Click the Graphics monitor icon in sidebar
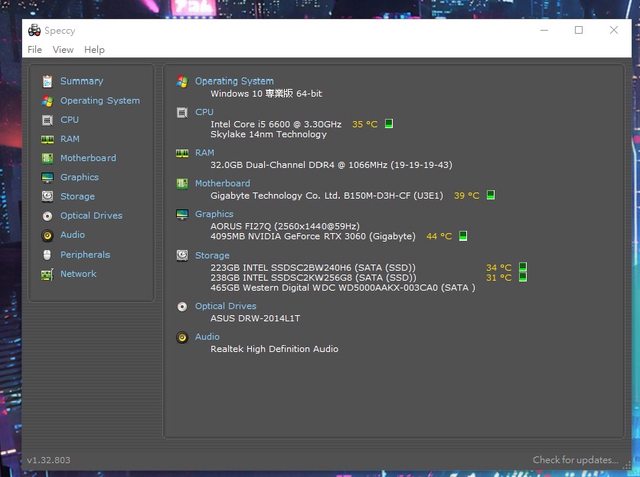 pos(47,178)
